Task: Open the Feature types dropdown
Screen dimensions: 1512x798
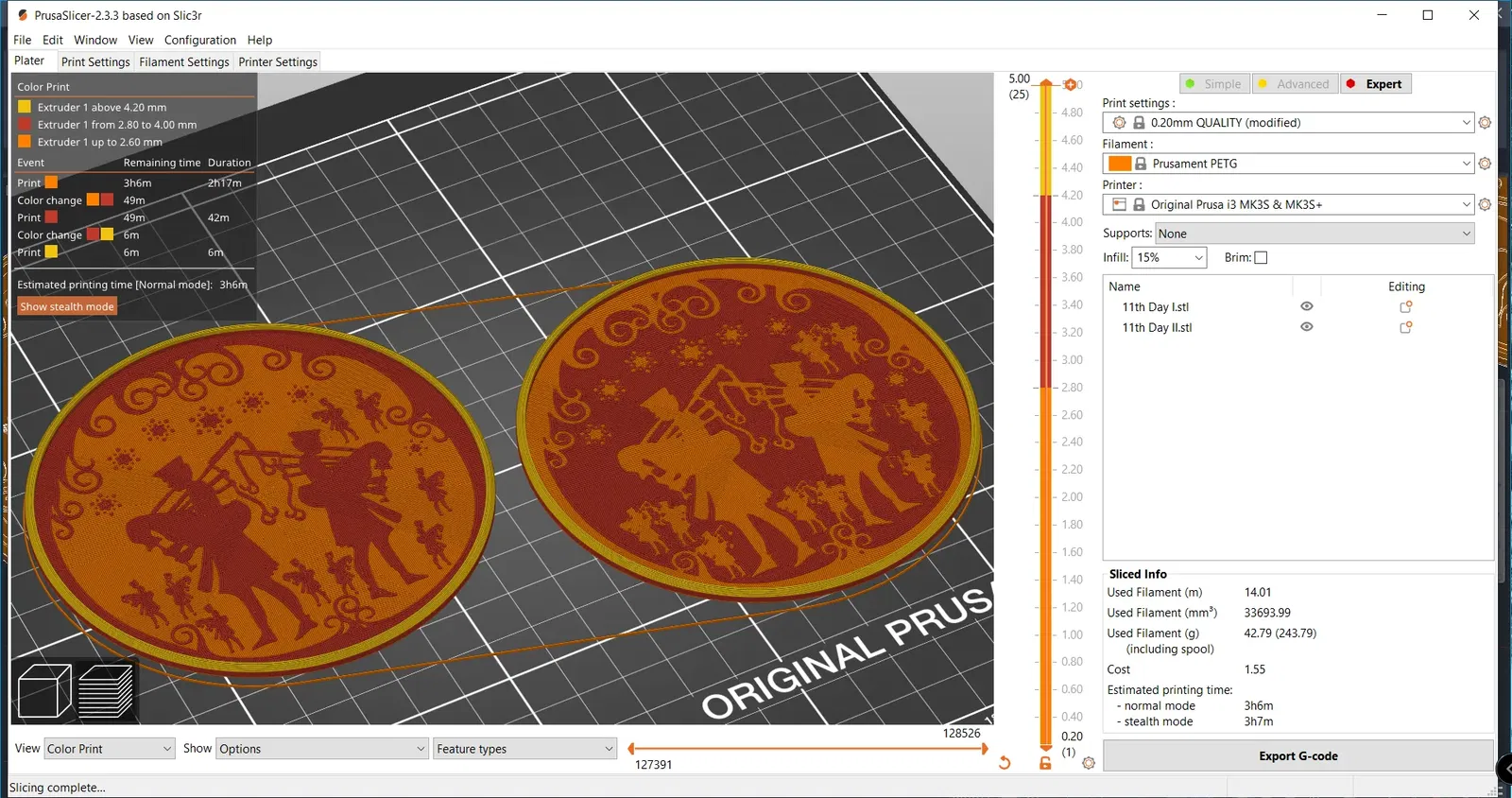Action: [x=525, y=749]
